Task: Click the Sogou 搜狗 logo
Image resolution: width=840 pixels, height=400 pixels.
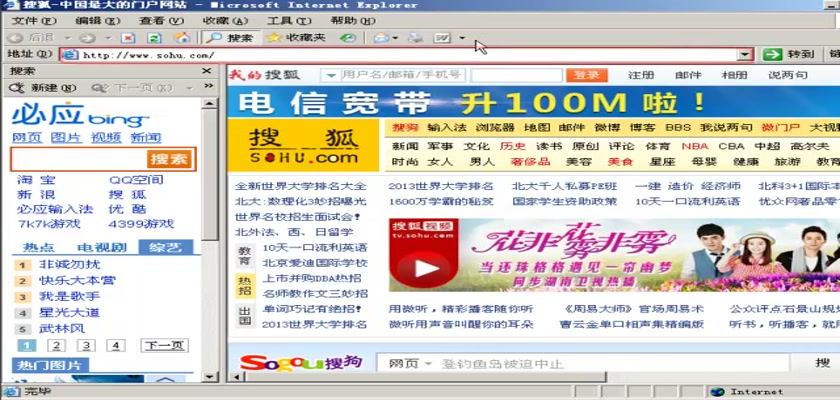Action: (x=301, y=363)
